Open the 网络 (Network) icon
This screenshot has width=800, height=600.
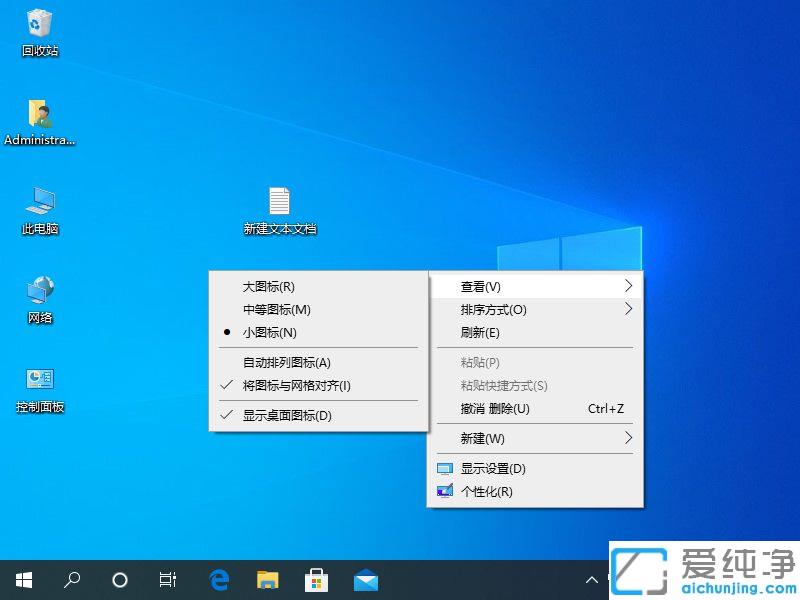point(40,290)
